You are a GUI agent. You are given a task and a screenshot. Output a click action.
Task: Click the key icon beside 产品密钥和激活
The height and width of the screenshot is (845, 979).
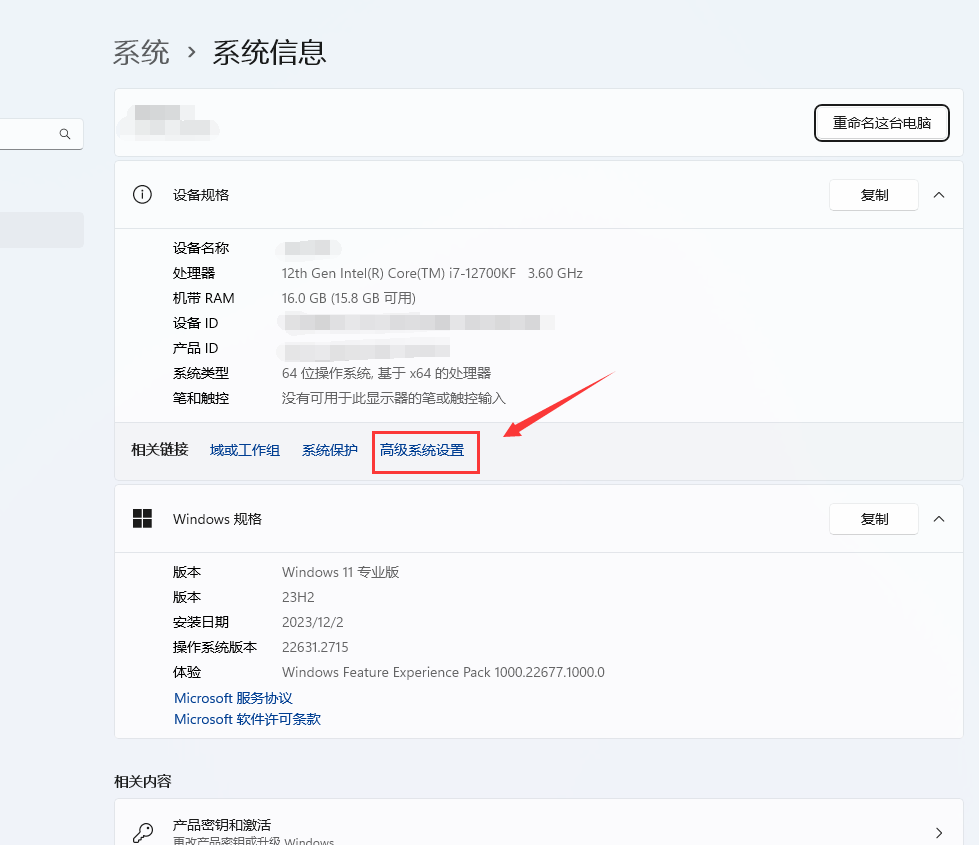[x=143, y=833]
